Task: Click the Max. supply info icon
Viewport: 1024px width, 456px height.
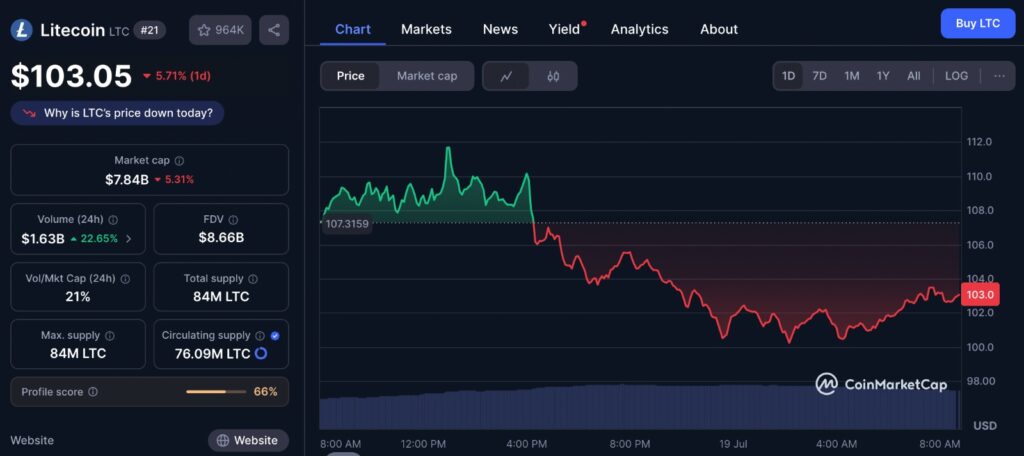Action: pyautogui.click(x=110, y=336)
